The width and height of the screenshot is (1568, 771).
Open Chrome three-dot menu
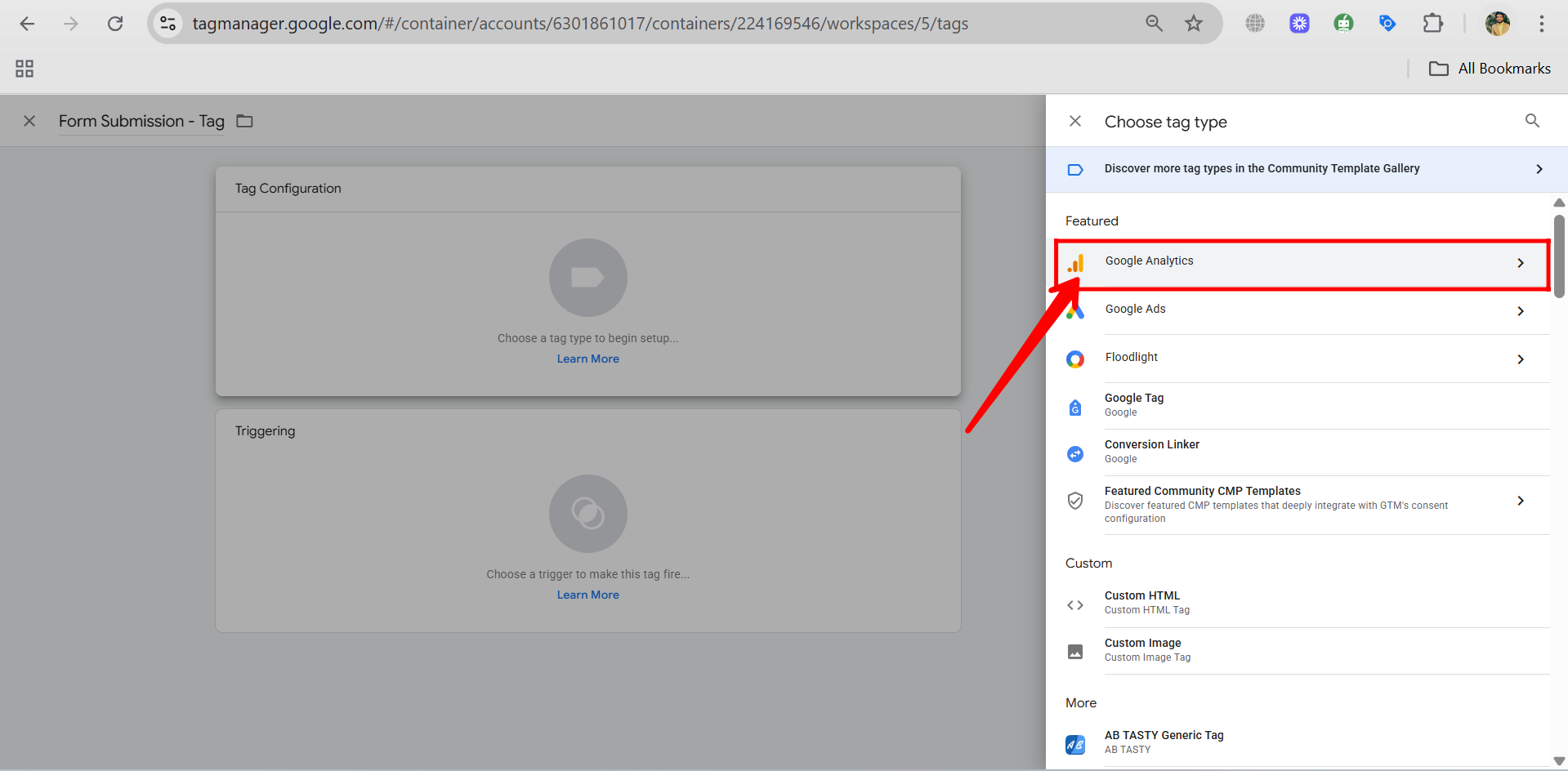[1541, 24]
